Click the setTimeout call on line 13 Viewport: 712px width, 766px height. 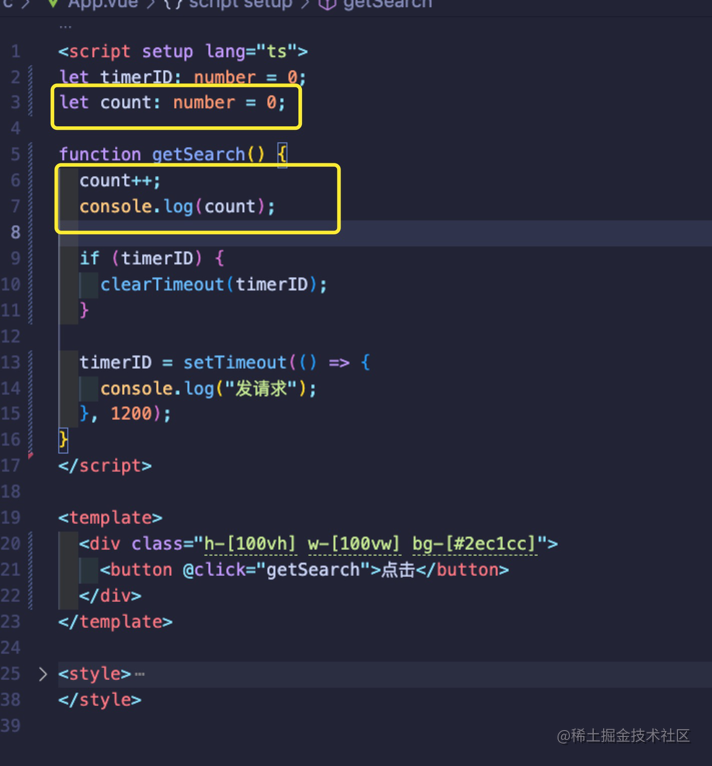(235, 362)
